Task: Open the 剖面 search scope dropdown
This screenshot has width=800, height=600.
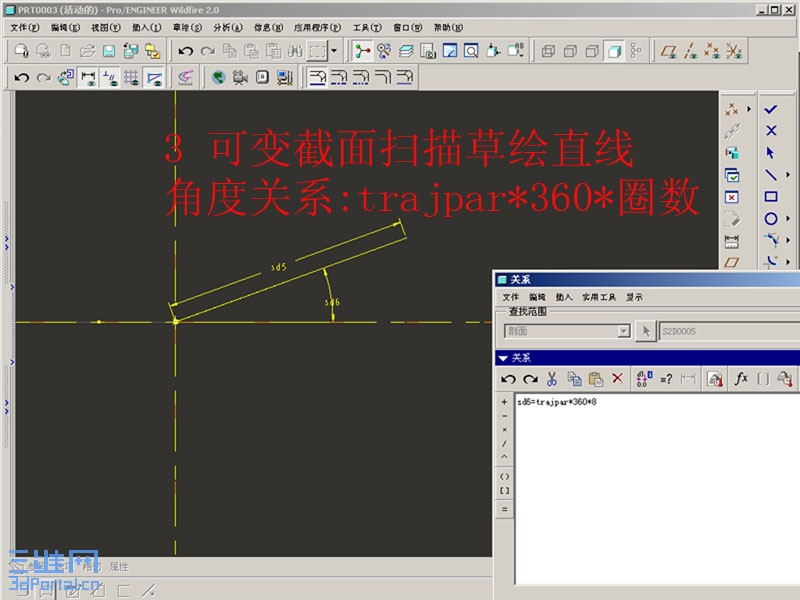Action: [x=624, y=331]
